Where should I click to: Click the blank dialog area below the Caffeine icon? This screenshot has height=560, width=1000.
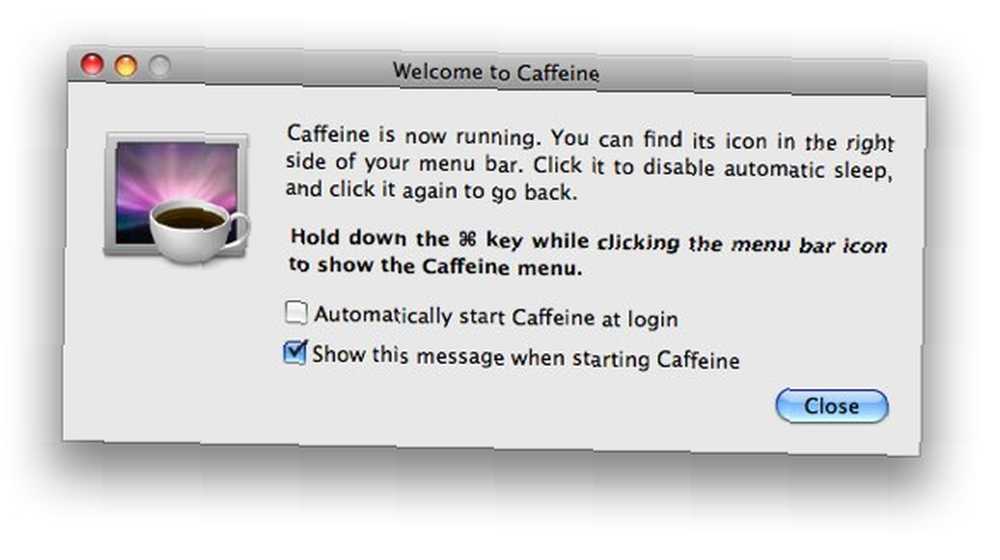pyautogui.click(x=175, y=351)
